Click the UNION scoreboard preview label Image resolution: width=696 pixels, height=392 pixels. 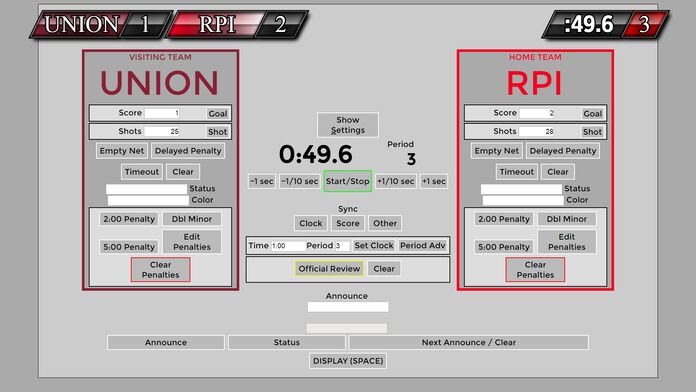coord(82,24)
